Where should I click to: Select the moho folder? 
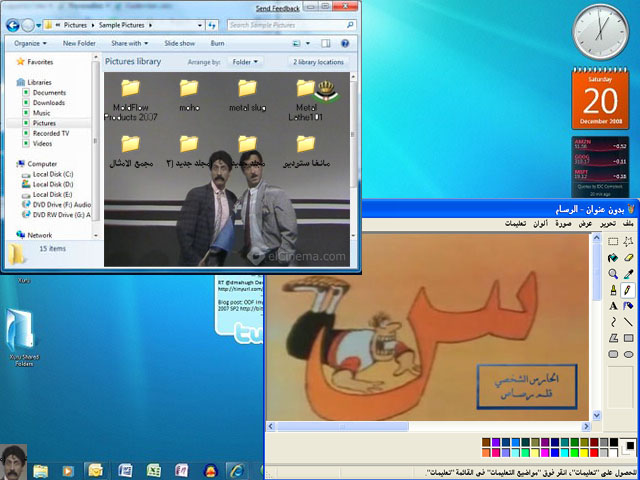tap(189, 96)
